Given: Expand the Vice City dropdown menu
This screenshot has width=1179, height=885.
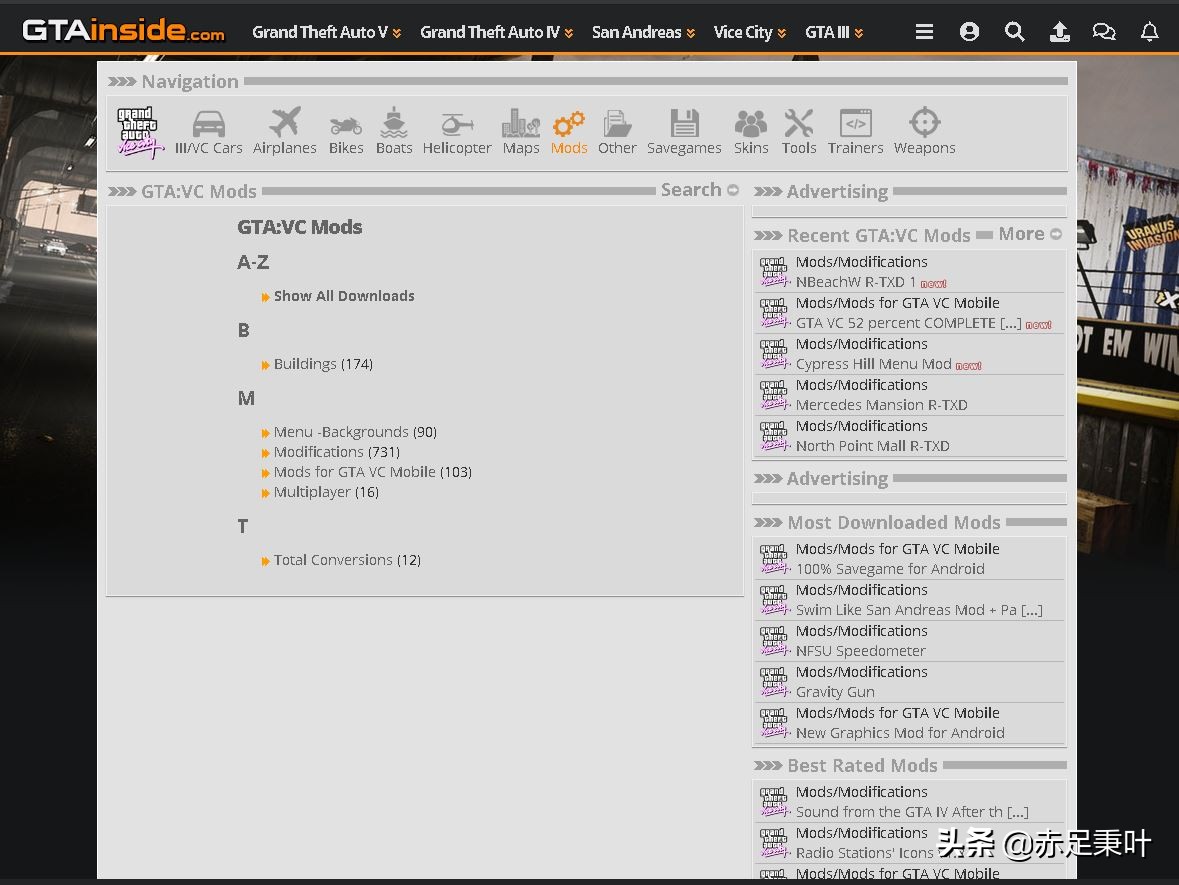Looking at the screenshot, I should [x=750, y=32].
